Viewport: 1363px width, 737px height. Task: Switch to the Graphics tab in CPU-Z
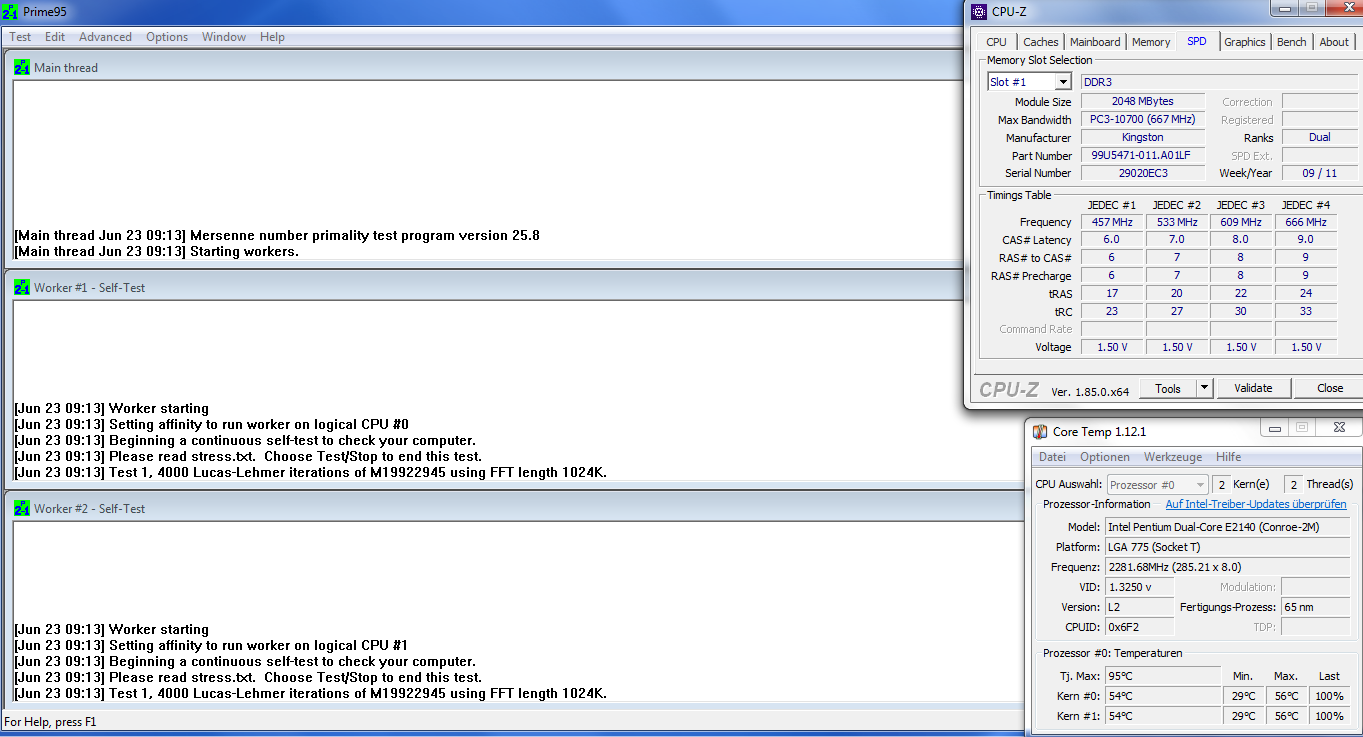click(x=1245, y=42)
